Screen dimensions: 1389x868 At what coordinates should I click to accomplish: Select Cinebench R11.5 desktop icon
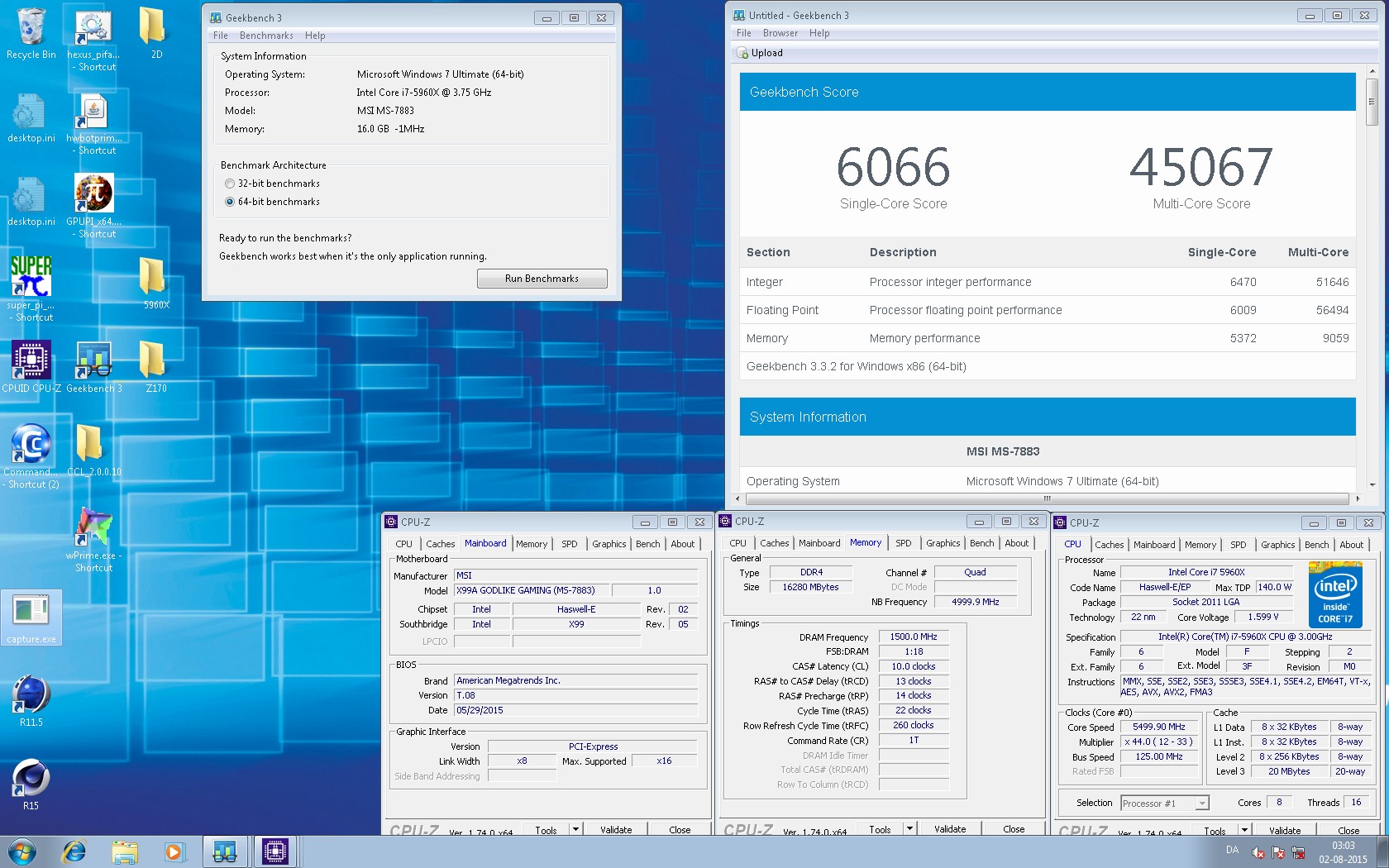point(31,700)
